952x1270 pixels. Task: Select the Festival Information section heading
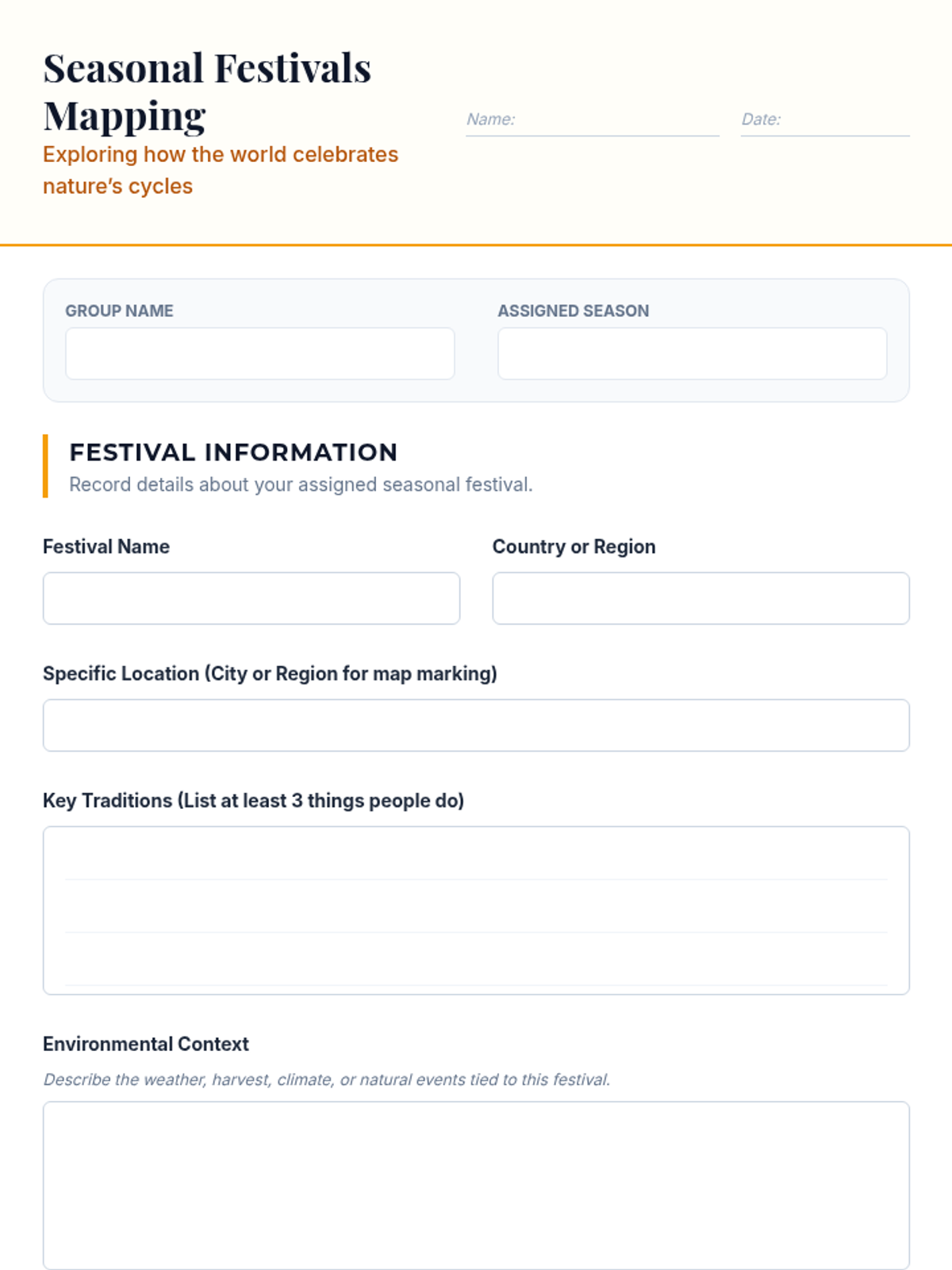tap(233, 452)
